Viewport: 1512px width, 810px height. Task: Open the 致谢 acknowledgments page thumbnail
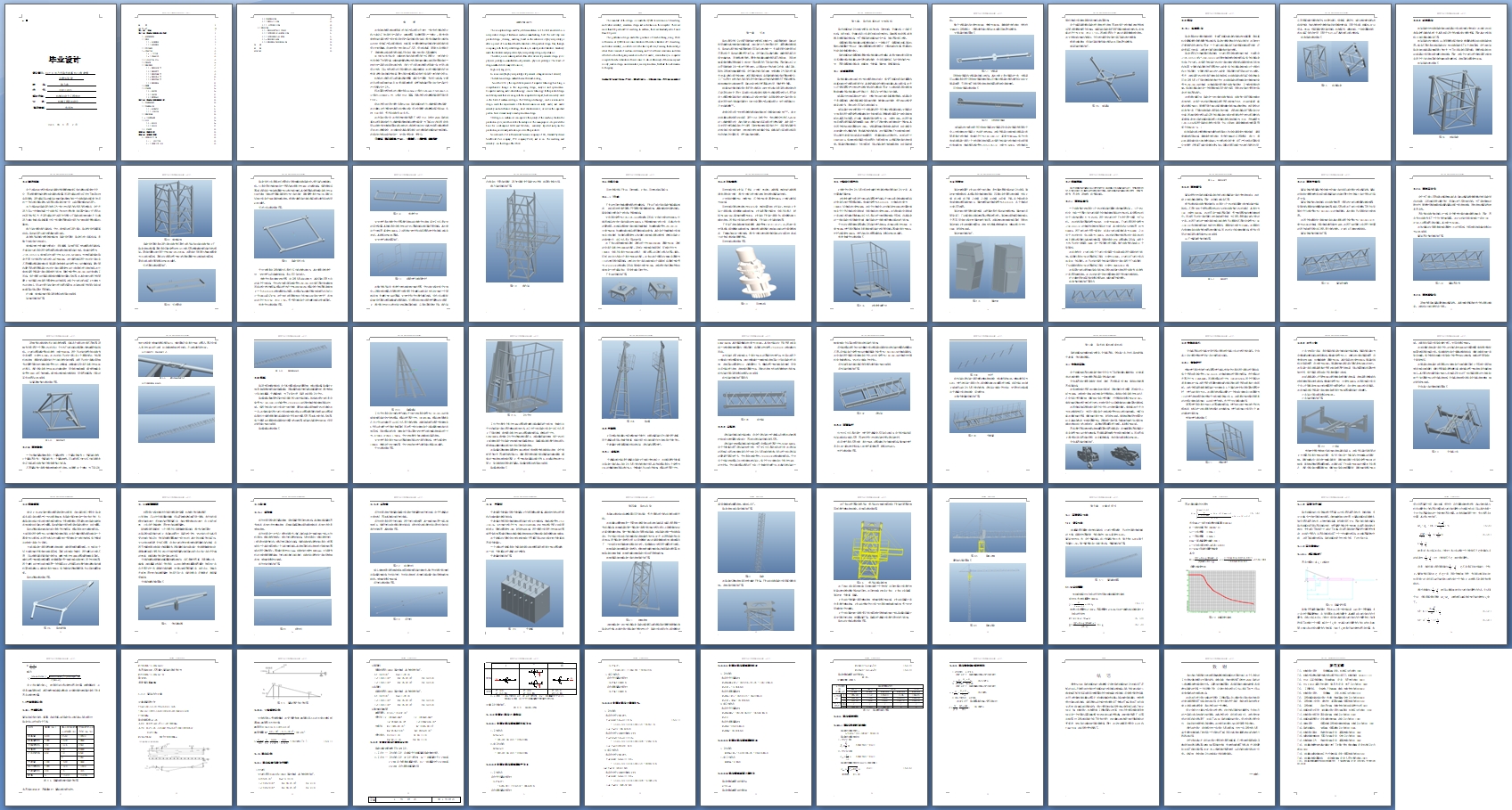[x=1220, y=727]
